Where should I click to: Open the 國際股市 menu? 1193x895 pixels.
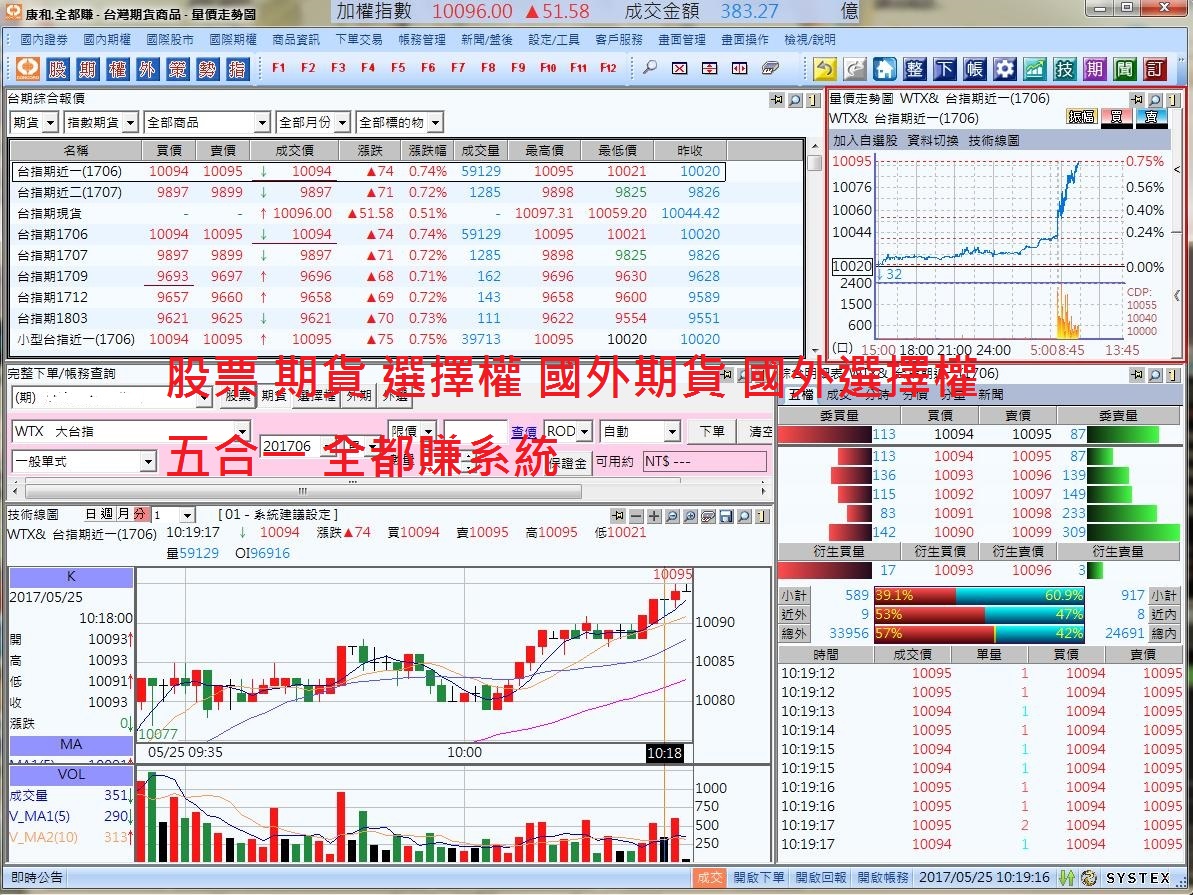coord(170,40)
